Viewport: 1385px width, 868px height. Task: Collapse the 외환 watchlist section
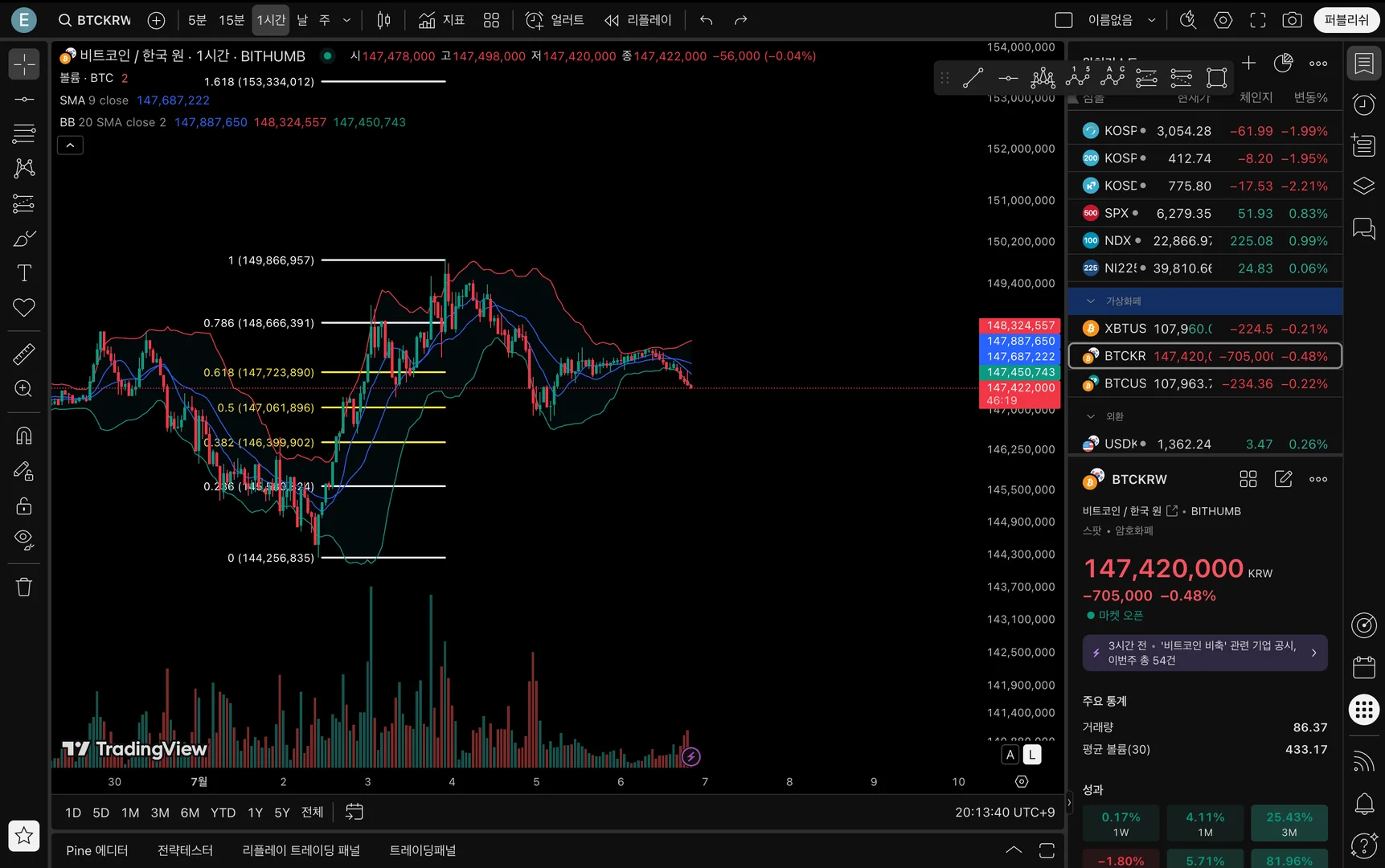click(1091, 416)
